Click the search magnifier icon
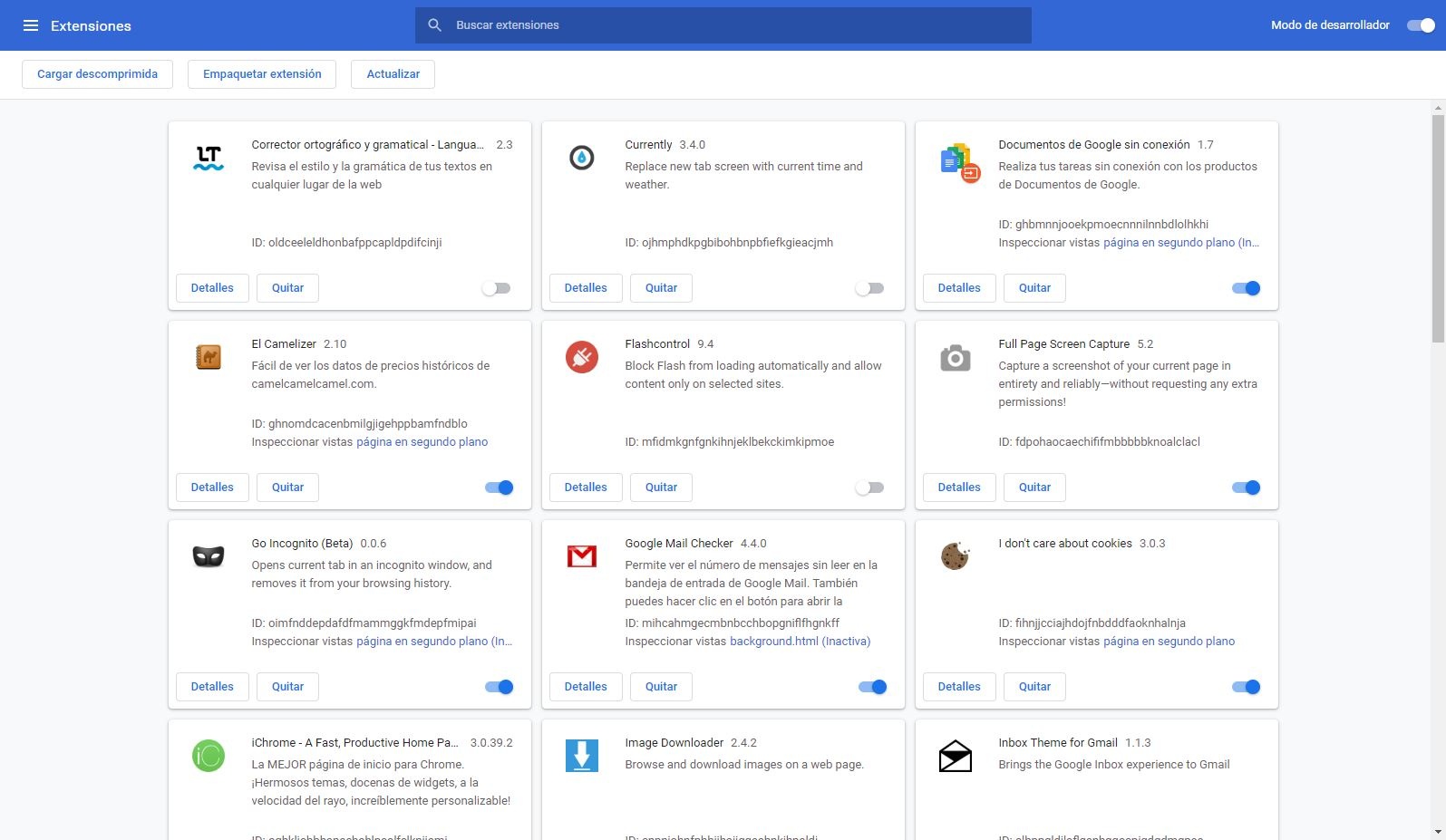Viewport: 1446px width, 840px height. pos(435,25)
